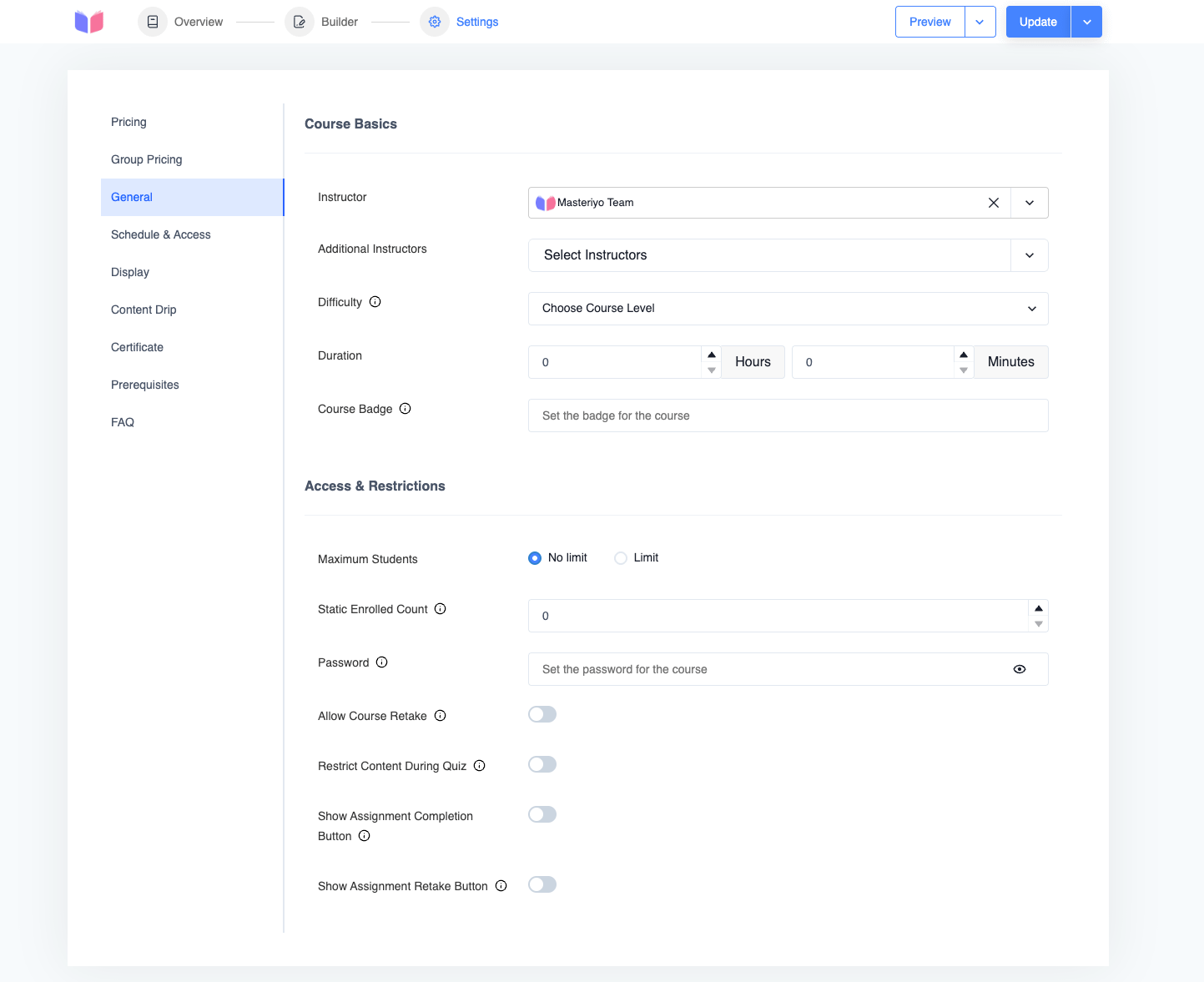Click the Overview step icon
Image resolution: width=1204 pixels, height=982 pixels.
pos(153,22)
